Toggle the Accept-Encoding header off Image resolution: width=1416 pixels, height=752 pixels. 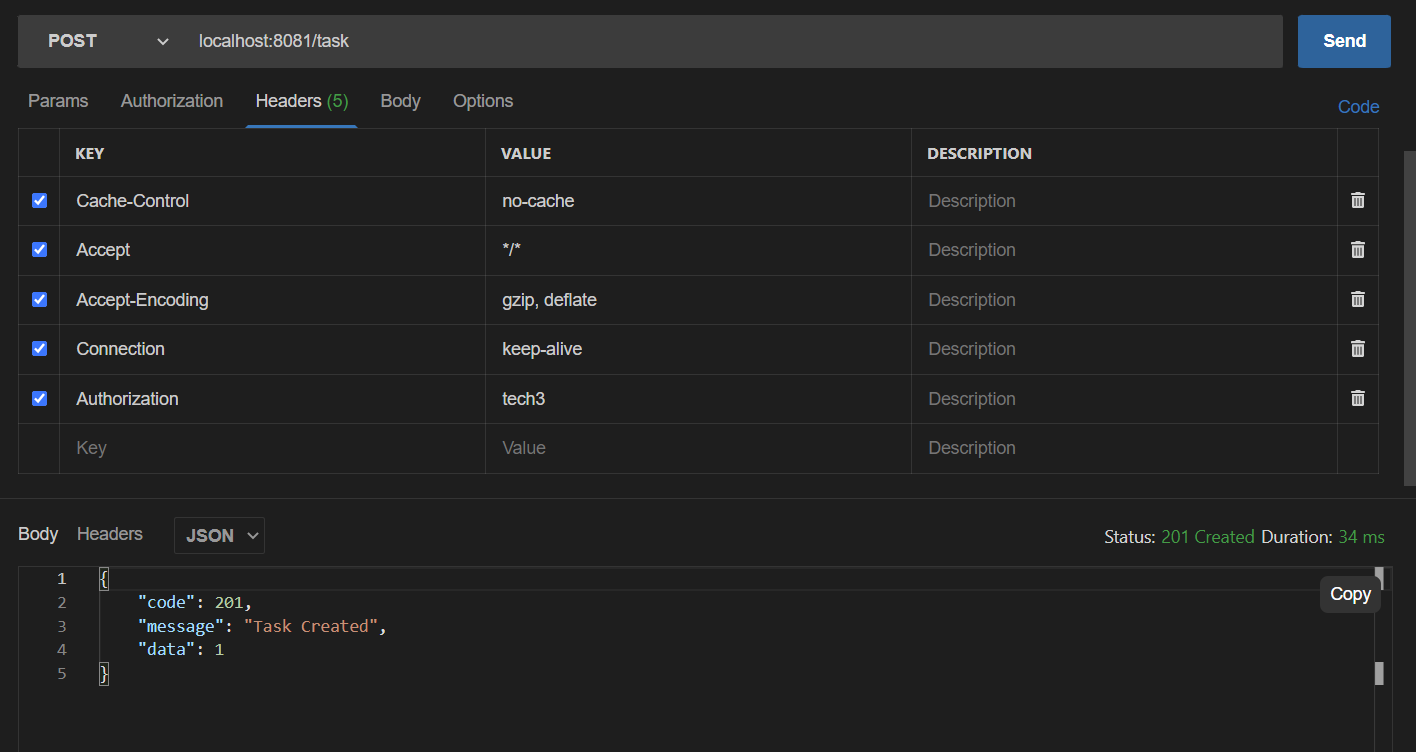pyautogui.click(x=39, y=299)
